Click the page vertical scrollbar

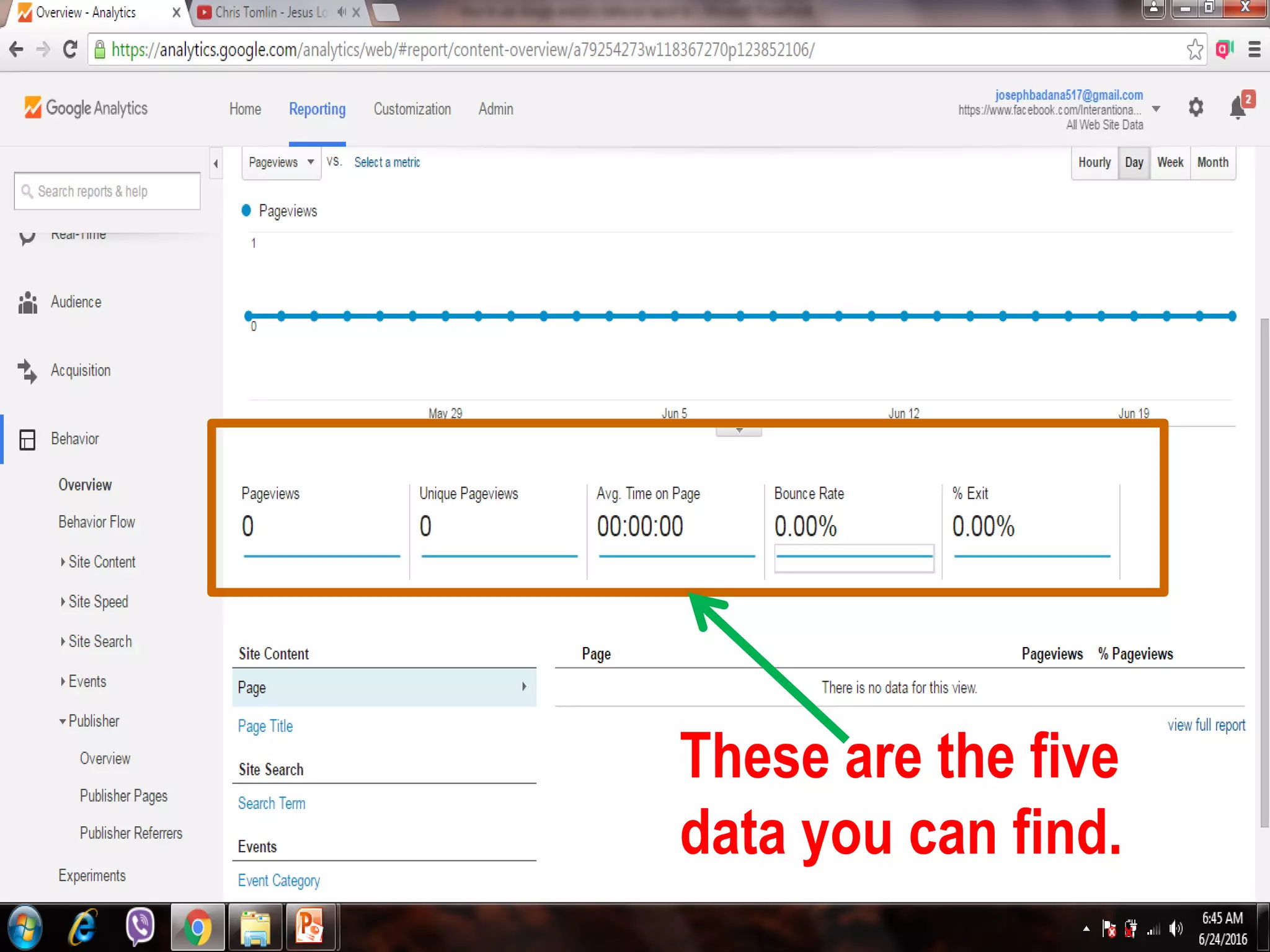point(1264,573)
